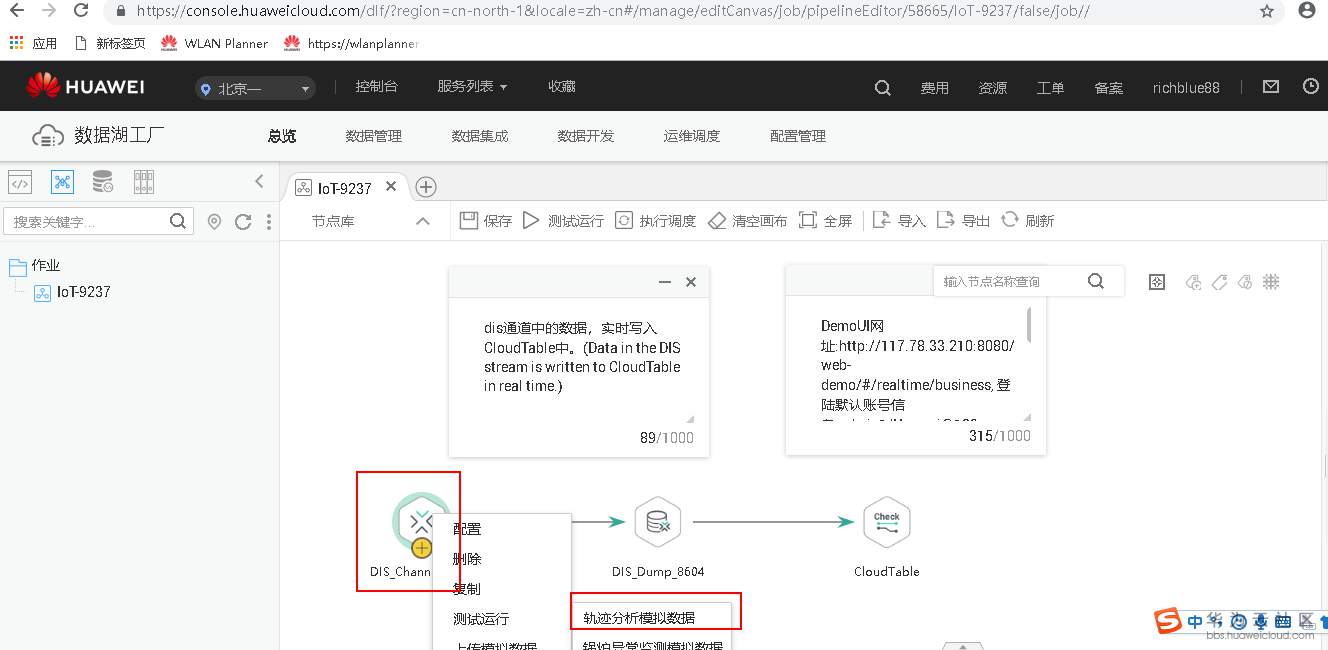This screenshot has width=1328, height=650.
Task: Click the 清空画布 clear canvas icon
Action: [718, 220]
